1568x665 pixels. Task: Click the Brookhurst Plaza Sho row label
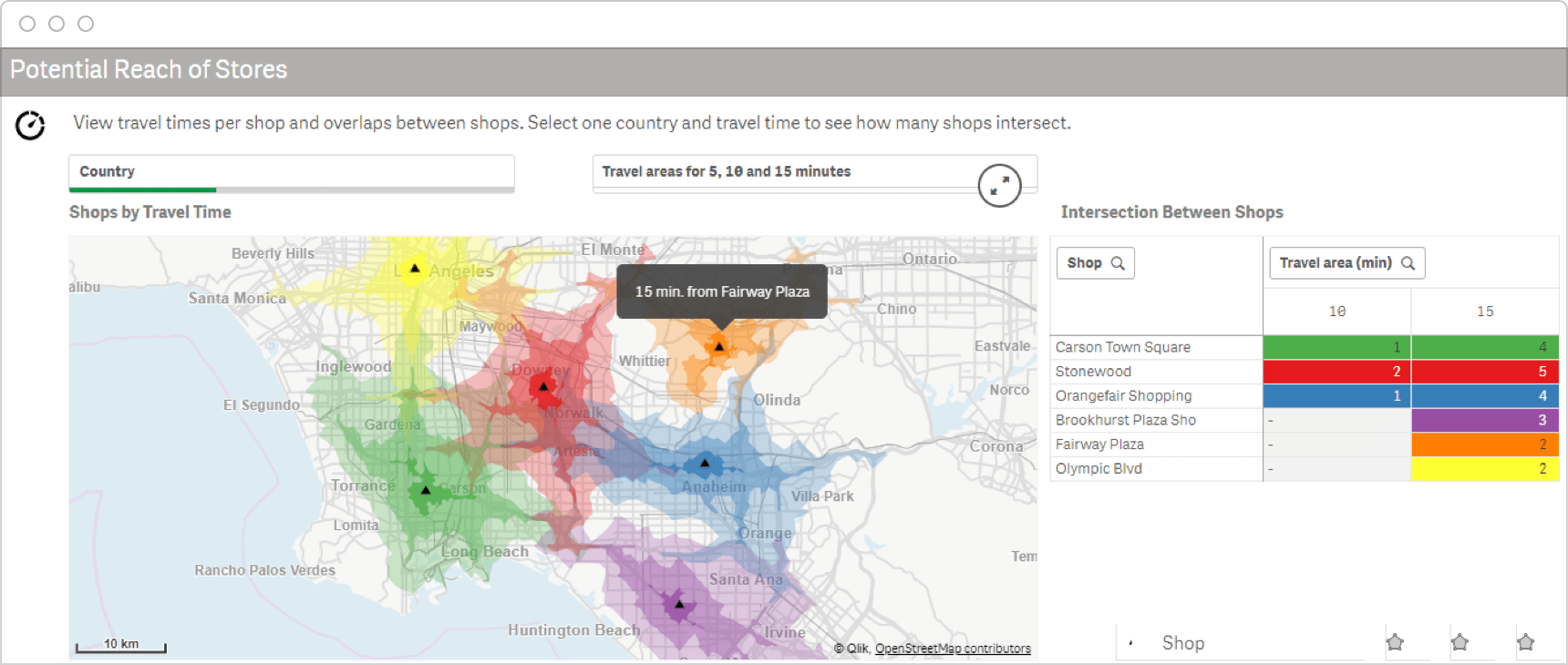(1126, 420)
